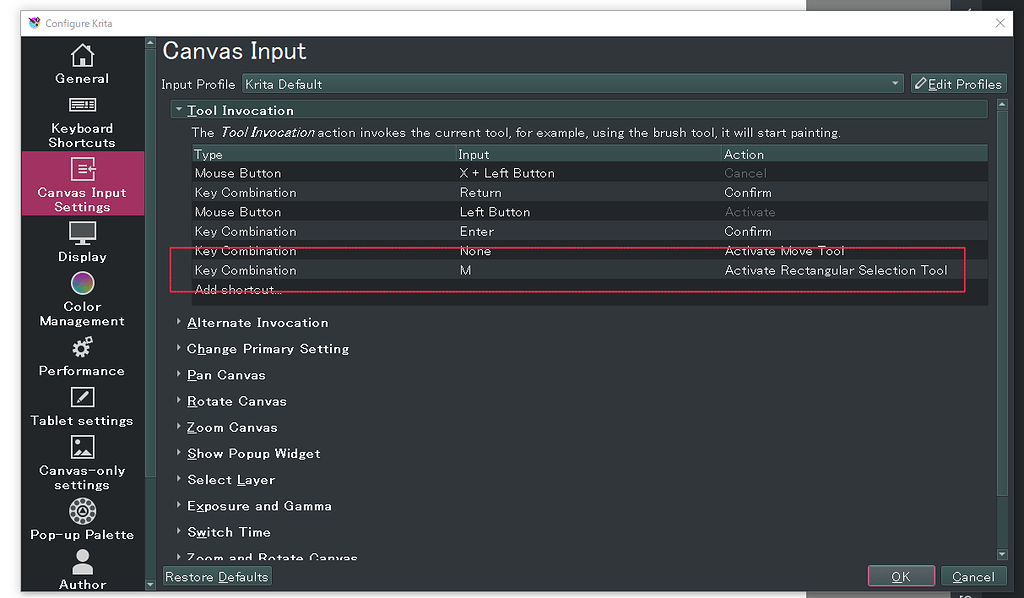The height and width of the screenshot is (598, 1024).
Task: Open the Input Profile dropdown
Action: (x=572, y=84)
